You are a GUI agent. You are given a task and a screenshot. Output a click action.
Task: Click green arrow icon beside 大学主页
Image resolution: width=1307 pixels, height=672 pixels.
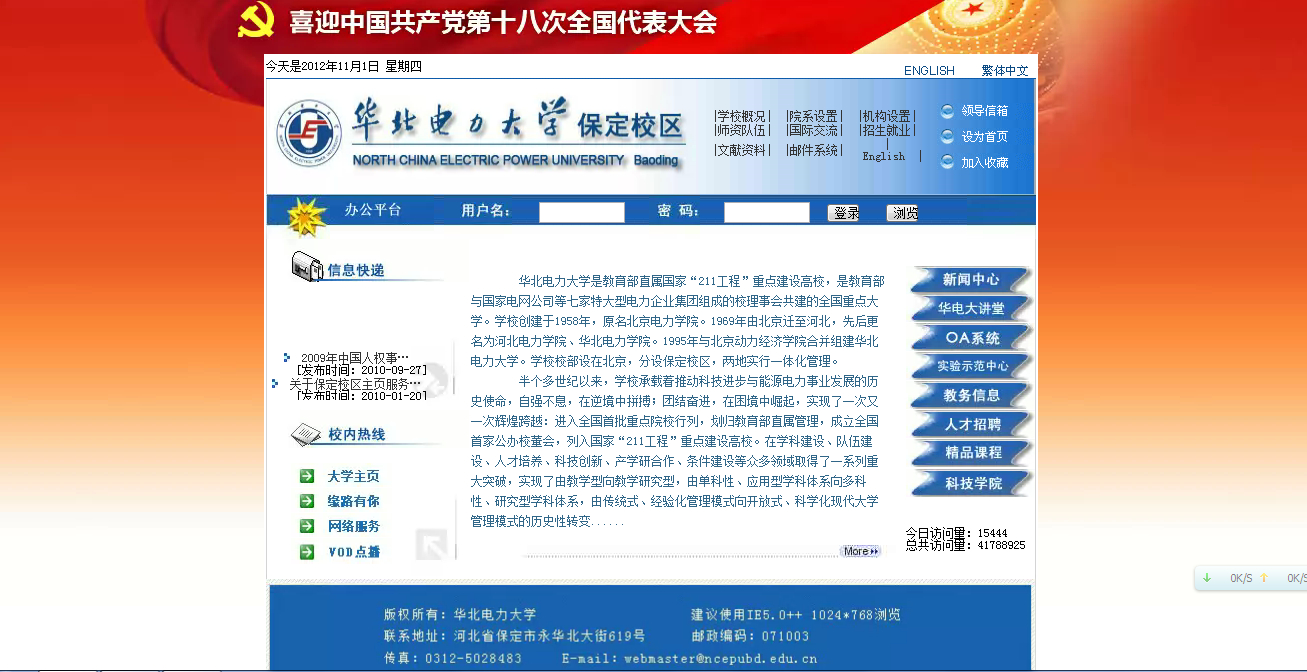pos(307,476)
